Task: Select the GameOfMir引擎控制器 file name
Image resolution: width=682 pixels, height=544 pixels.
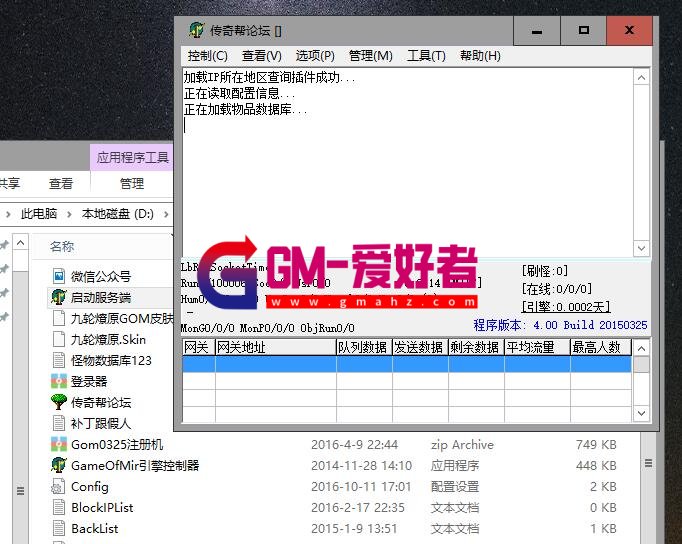Action: tap(135, 465)
